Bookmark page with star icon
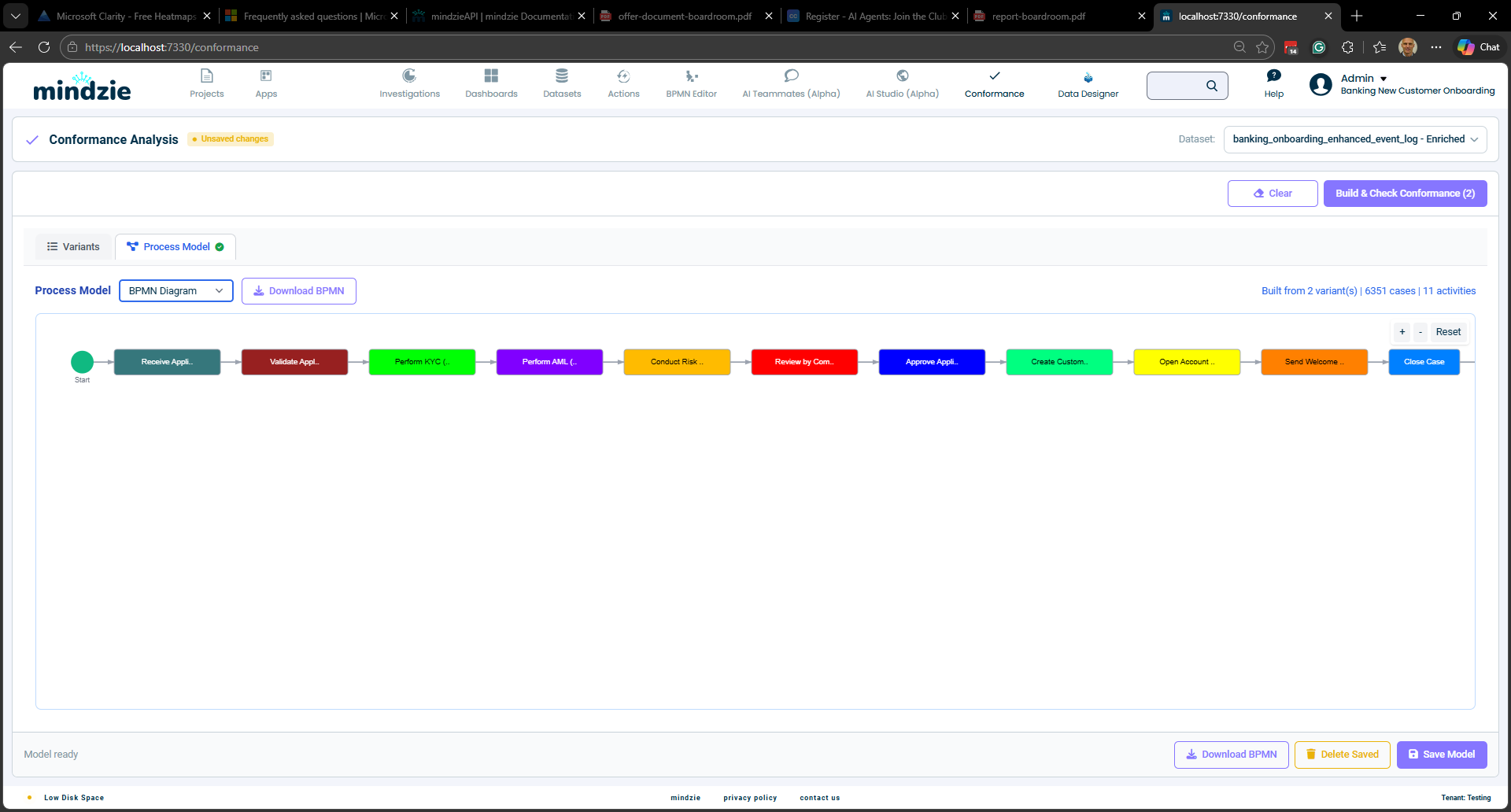 click(1262, 47)
